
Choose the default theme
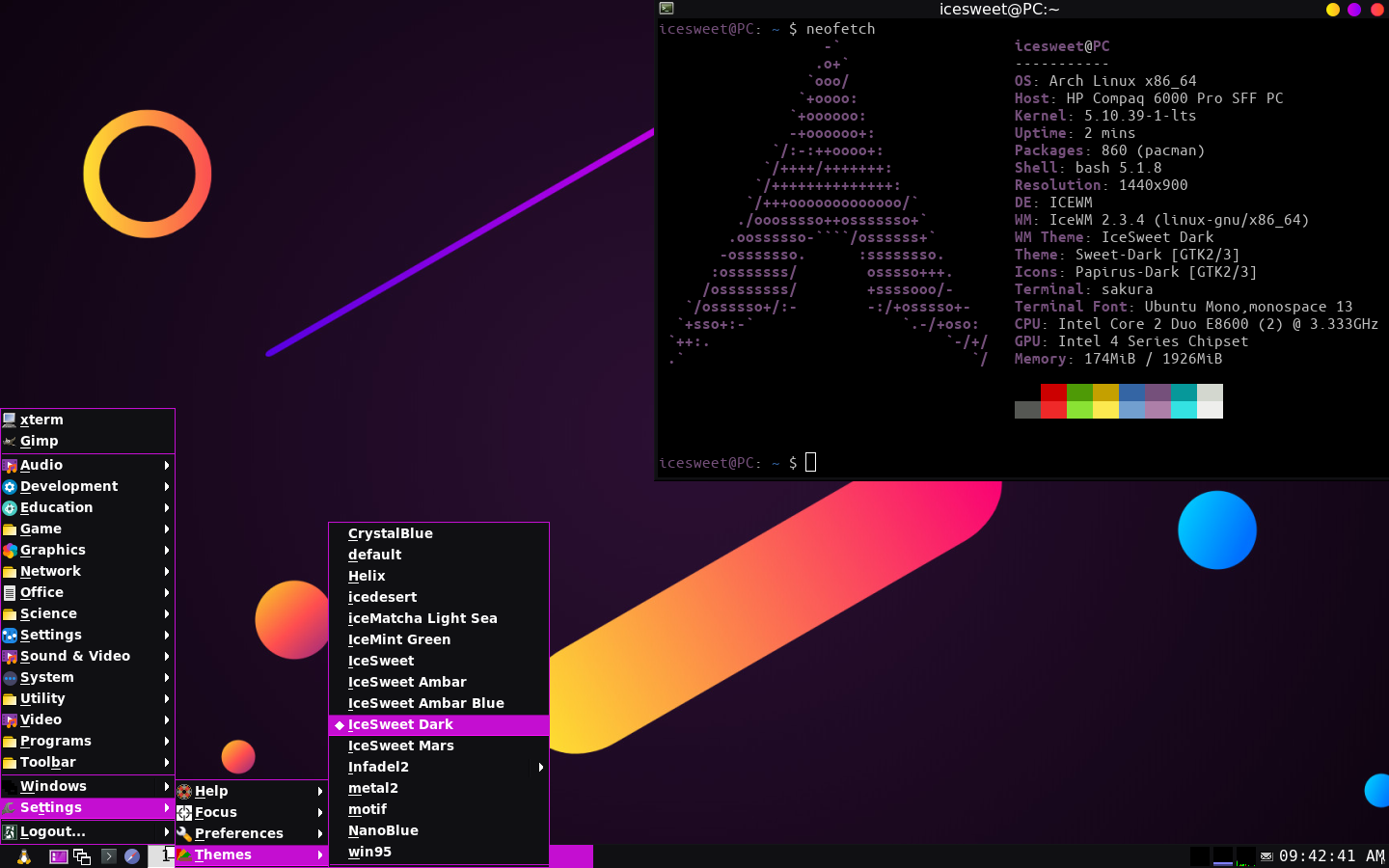pyautogui.click(x=439, y=555)
